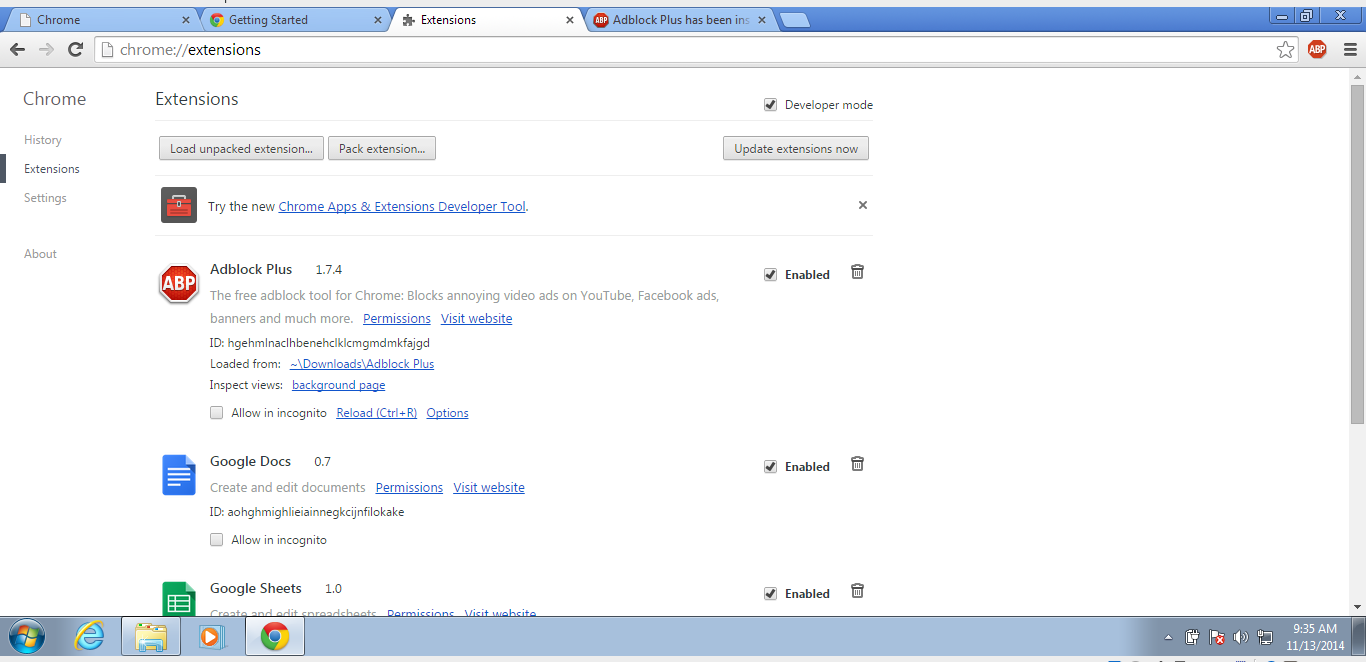Open the Downloads\Adblock Plus folder link
1366x662 pixels.
pos(362,364)
